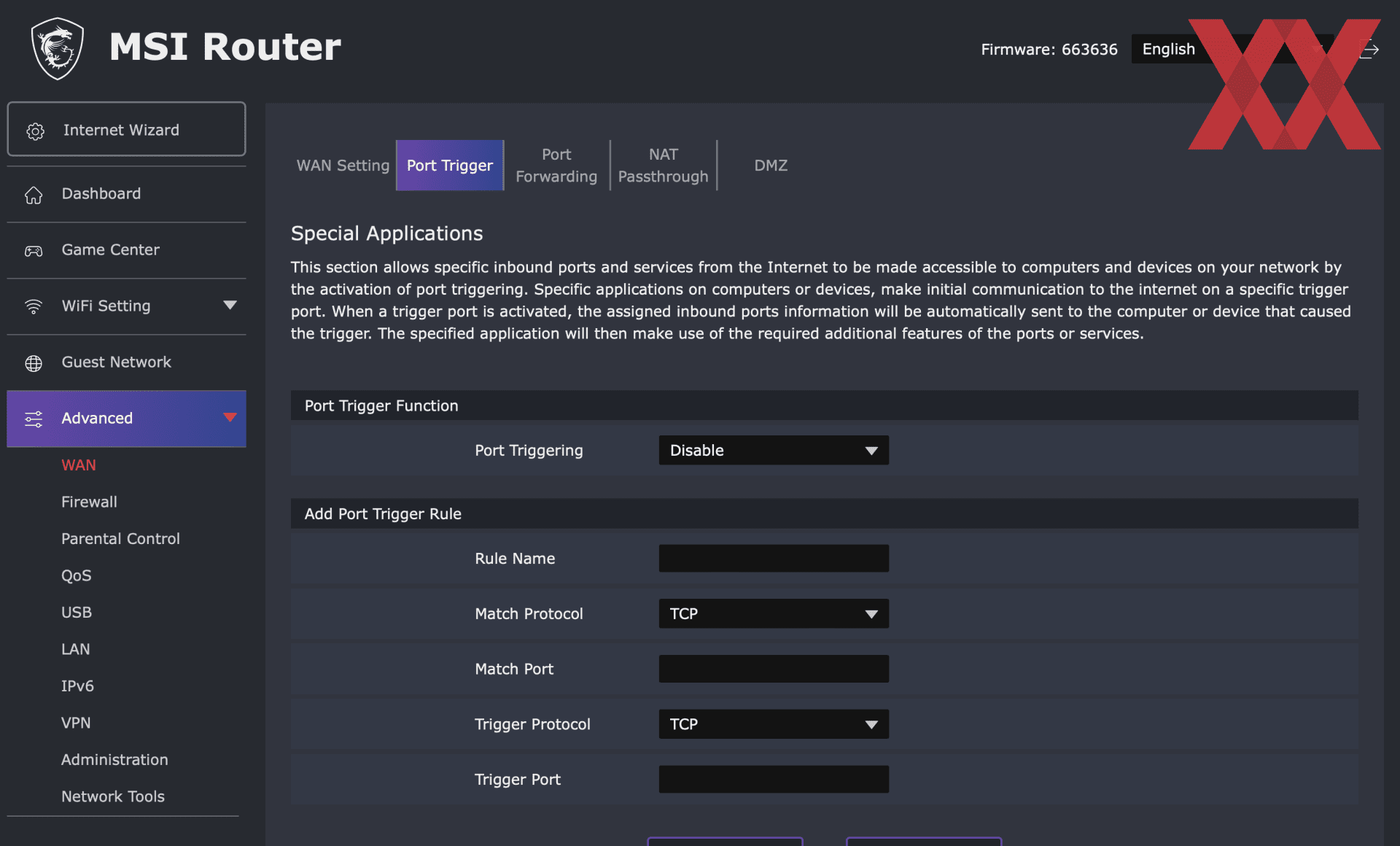Select the Port Trigger tab
The height and width of the screenshot is (846, 1400).
coord(450,166)
